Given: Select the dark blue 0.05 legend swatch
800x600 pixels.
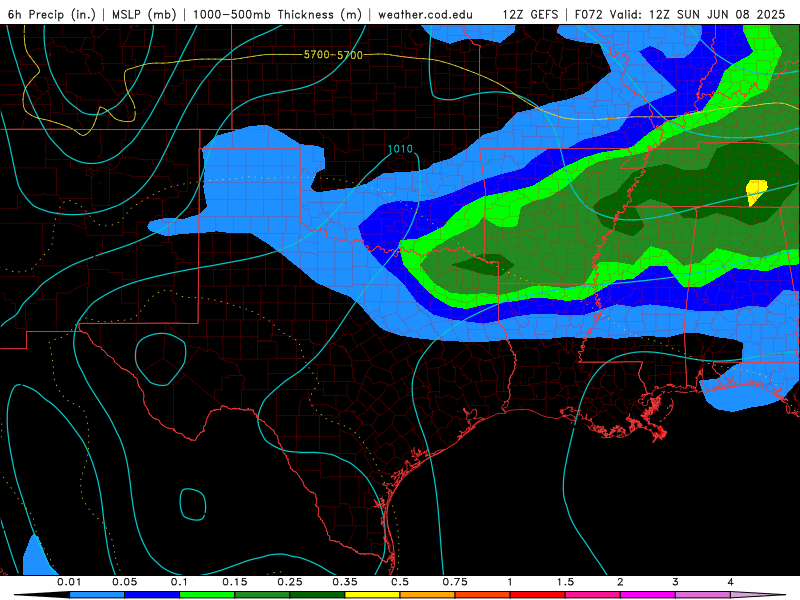Looking at the screenshot, I should (x=152, y=595).
